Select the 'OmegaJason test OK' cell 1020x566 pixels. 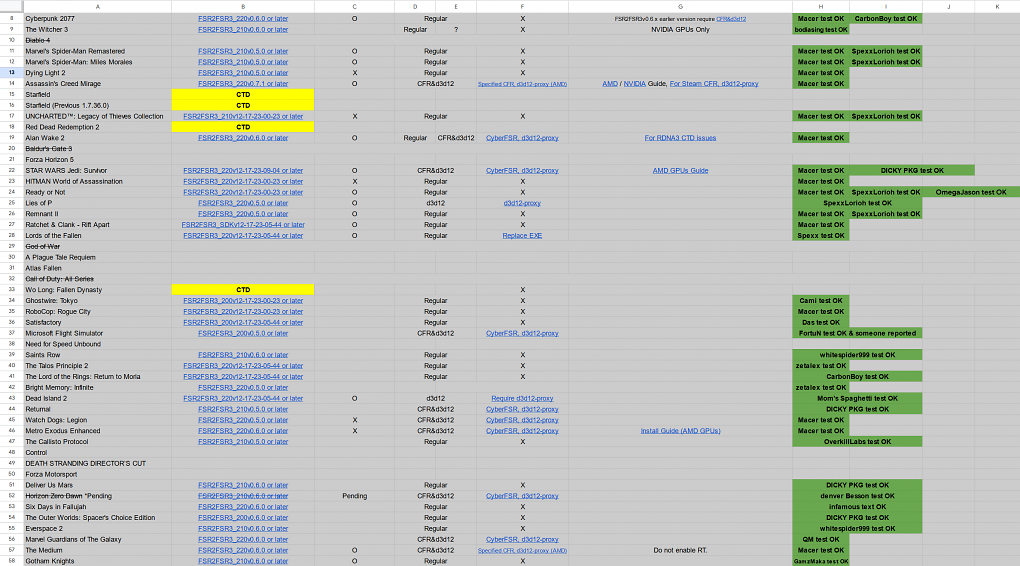click(971, 192)
